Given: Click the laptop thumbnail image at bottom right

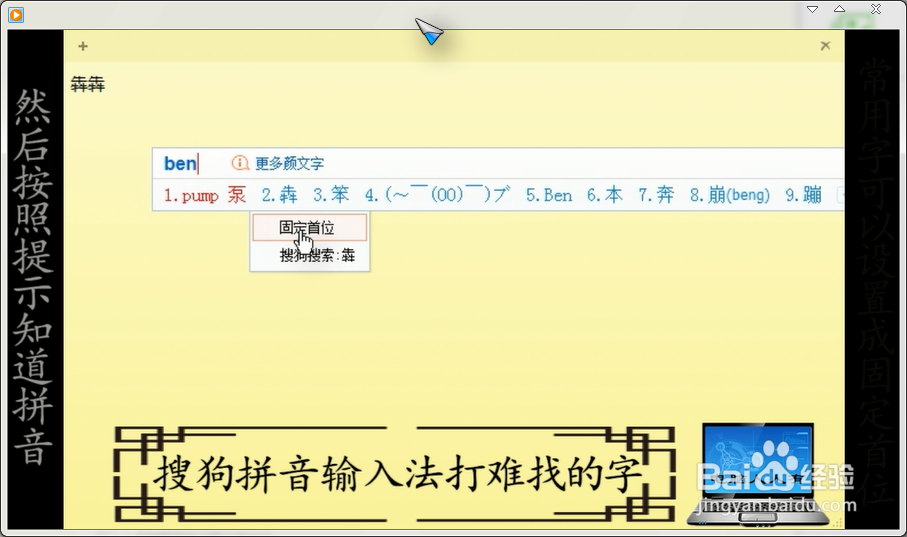Looking at the screenshot, I should [758, 473].
